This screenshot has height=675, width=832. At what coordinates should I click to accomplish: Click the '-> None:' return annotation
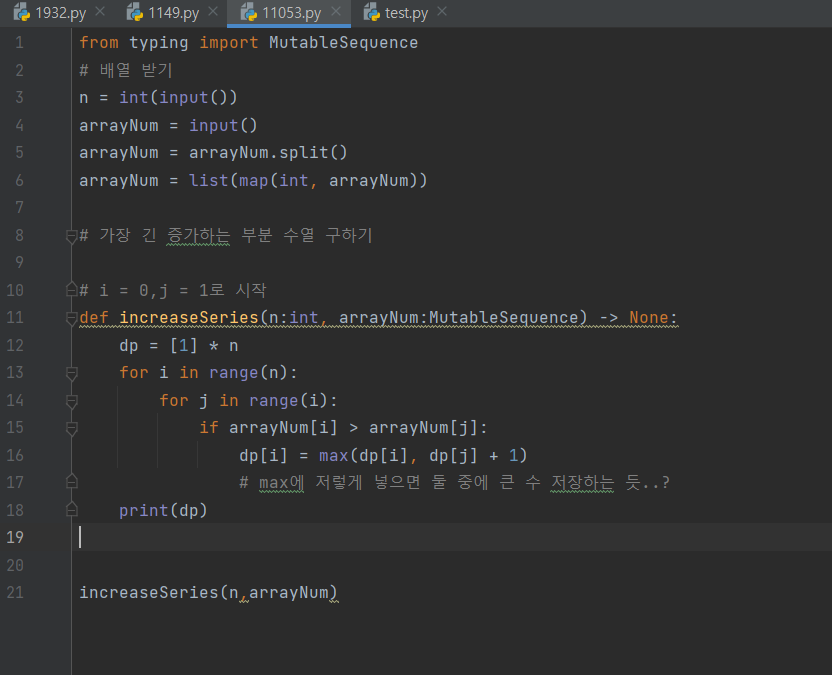click(639, 317)
